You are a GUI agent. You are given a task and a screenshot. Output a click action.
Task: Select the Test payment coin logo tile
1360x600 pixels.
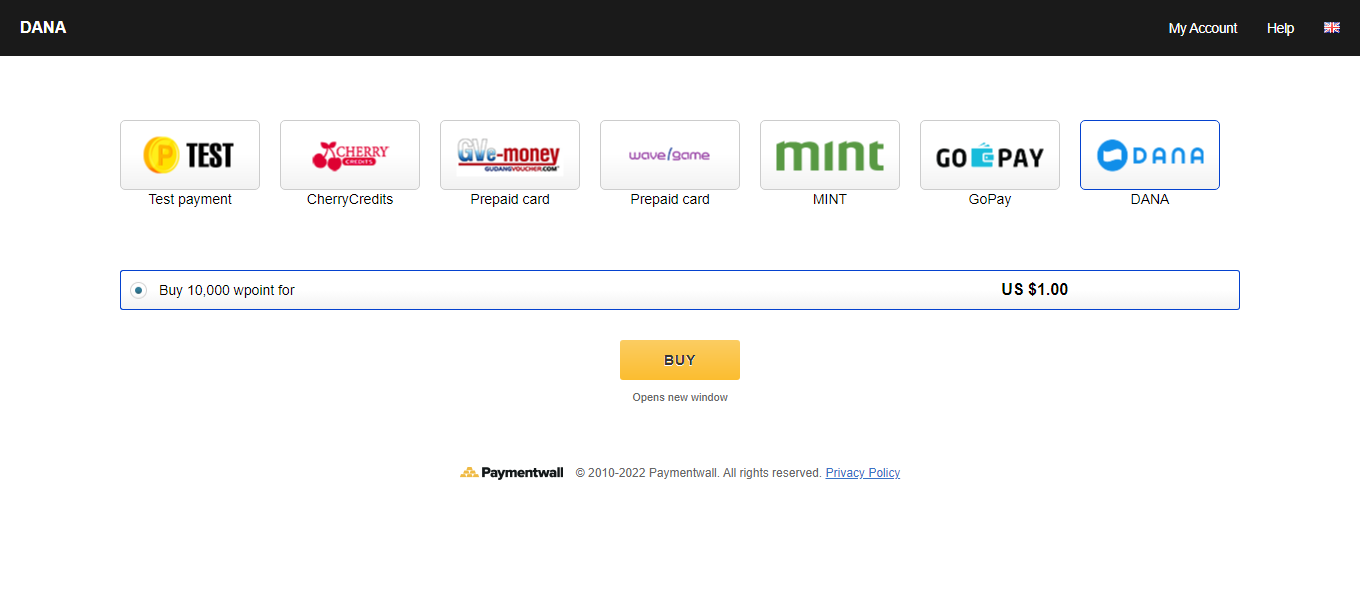click(x=190, y=155)
